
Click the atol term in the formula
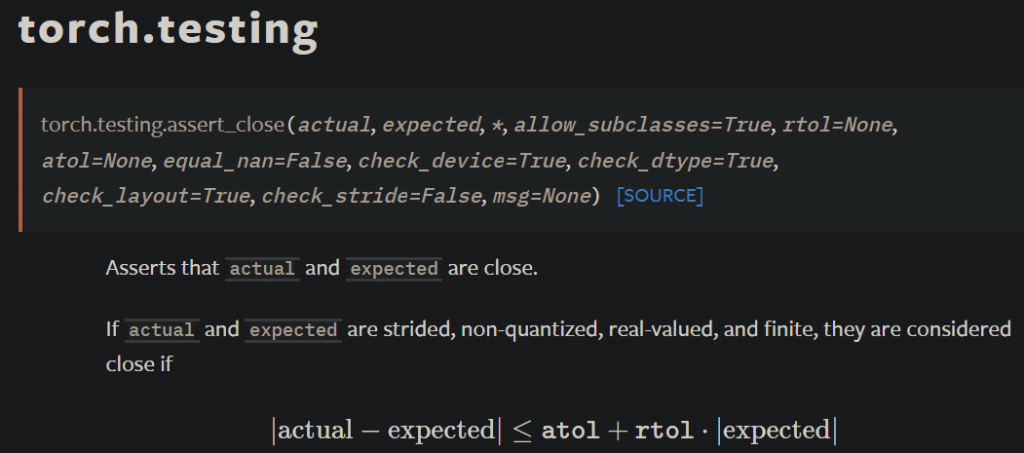tap(570, 431)
